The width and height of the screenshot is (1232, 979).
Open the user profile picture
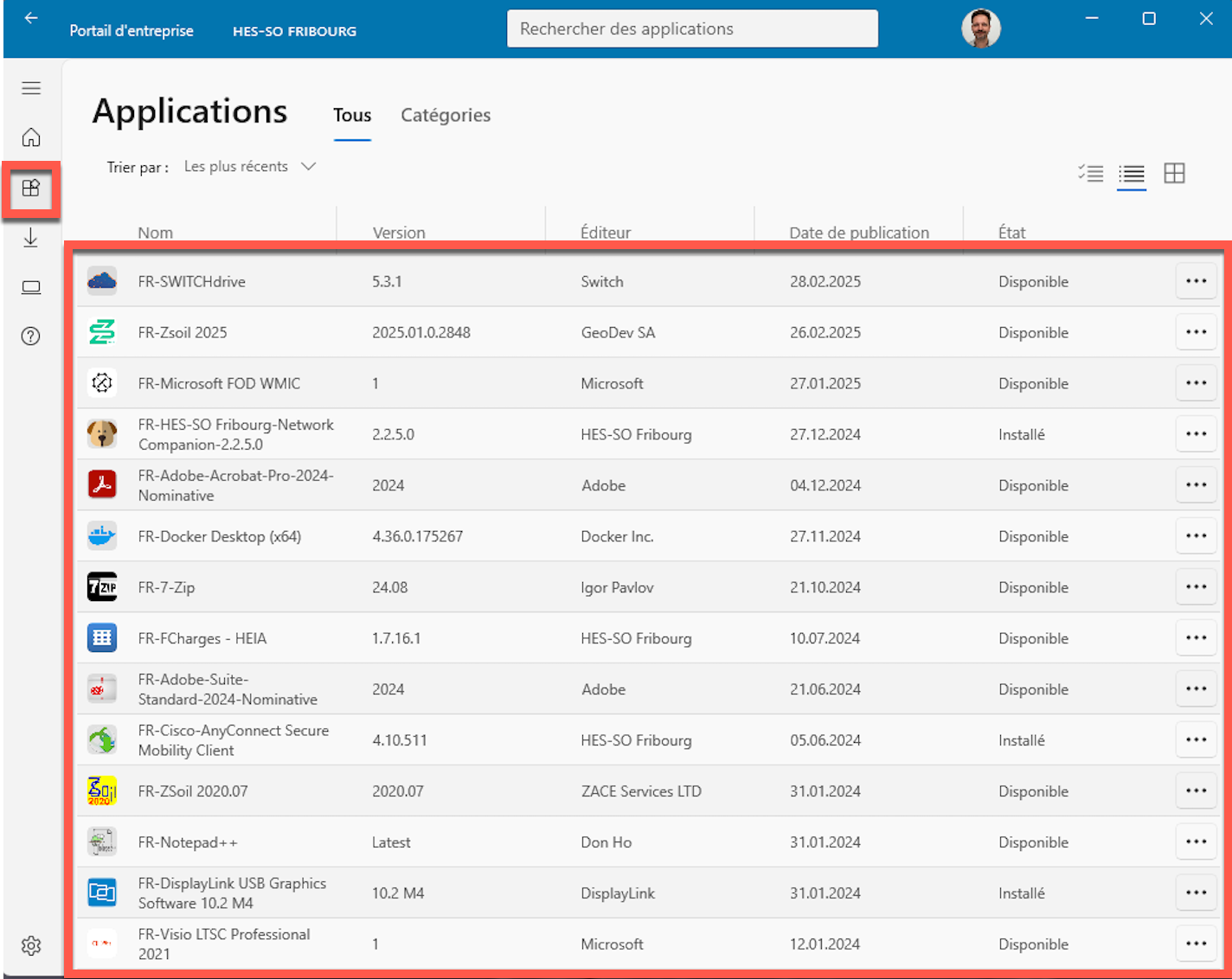coord(981,29)
